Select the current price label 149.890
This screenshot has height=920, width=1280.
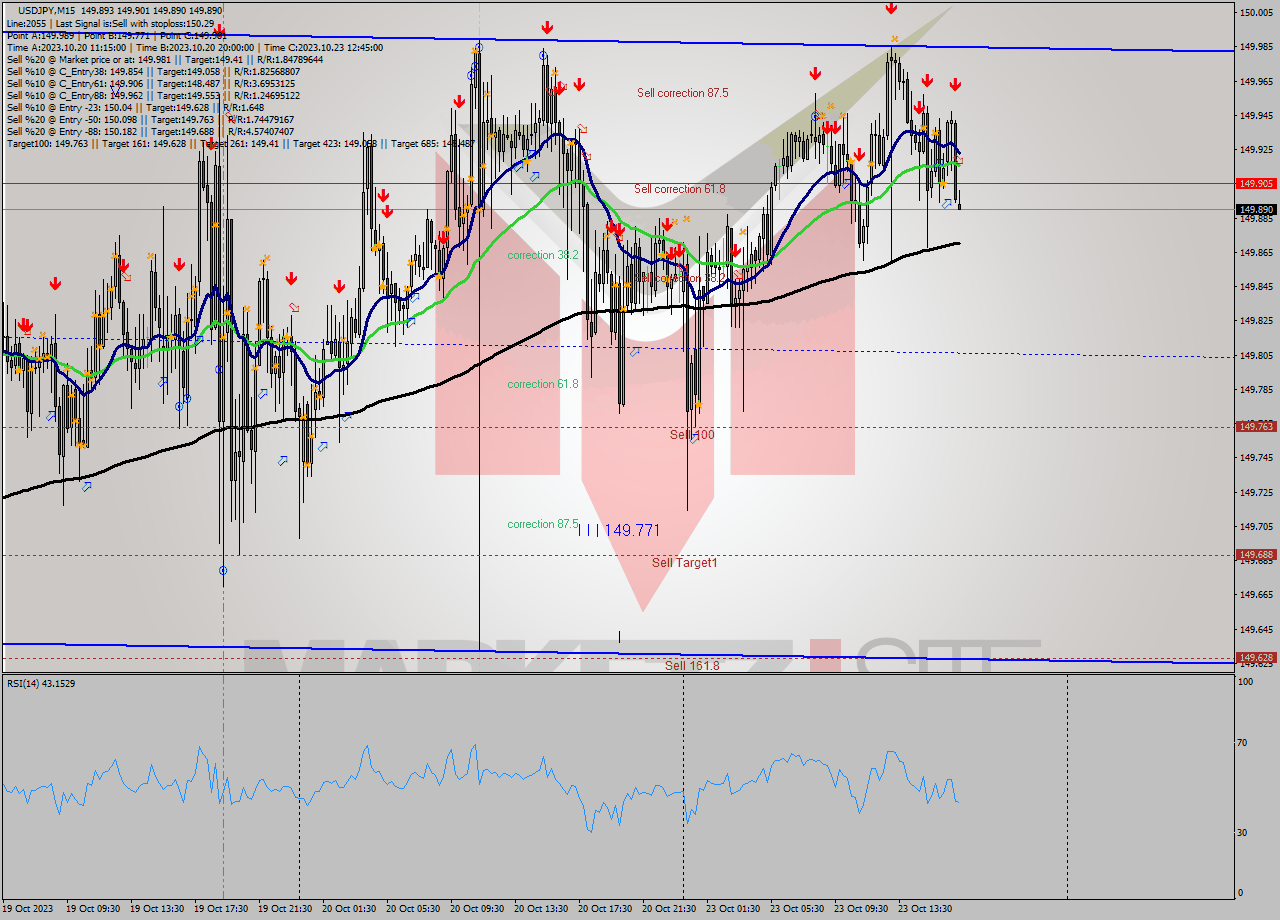[x=1254, y=208]
